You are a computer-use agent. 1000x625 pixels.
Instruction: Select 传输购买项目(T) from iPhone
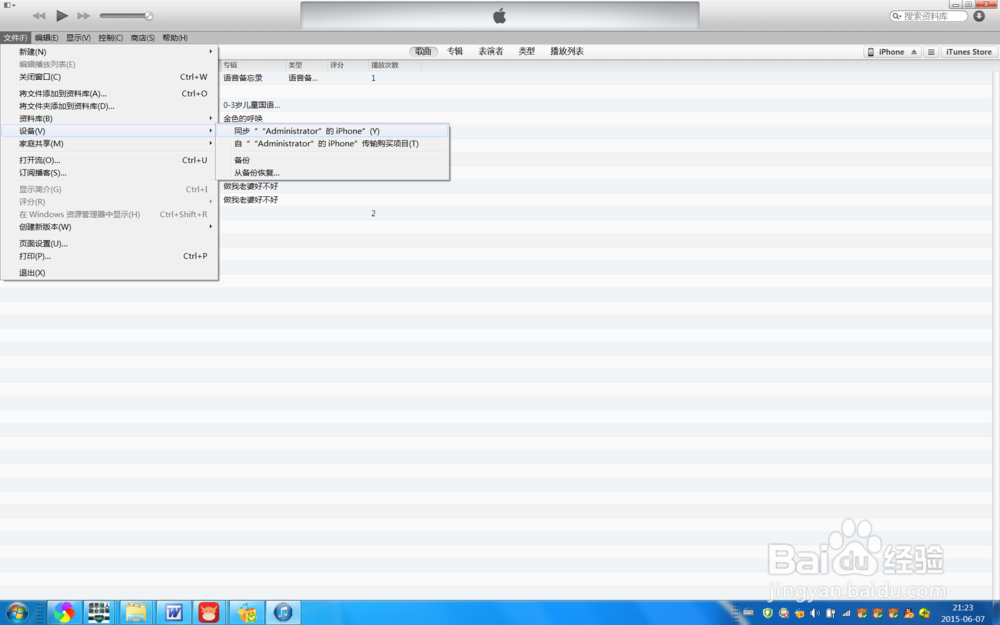coord(332,143)
